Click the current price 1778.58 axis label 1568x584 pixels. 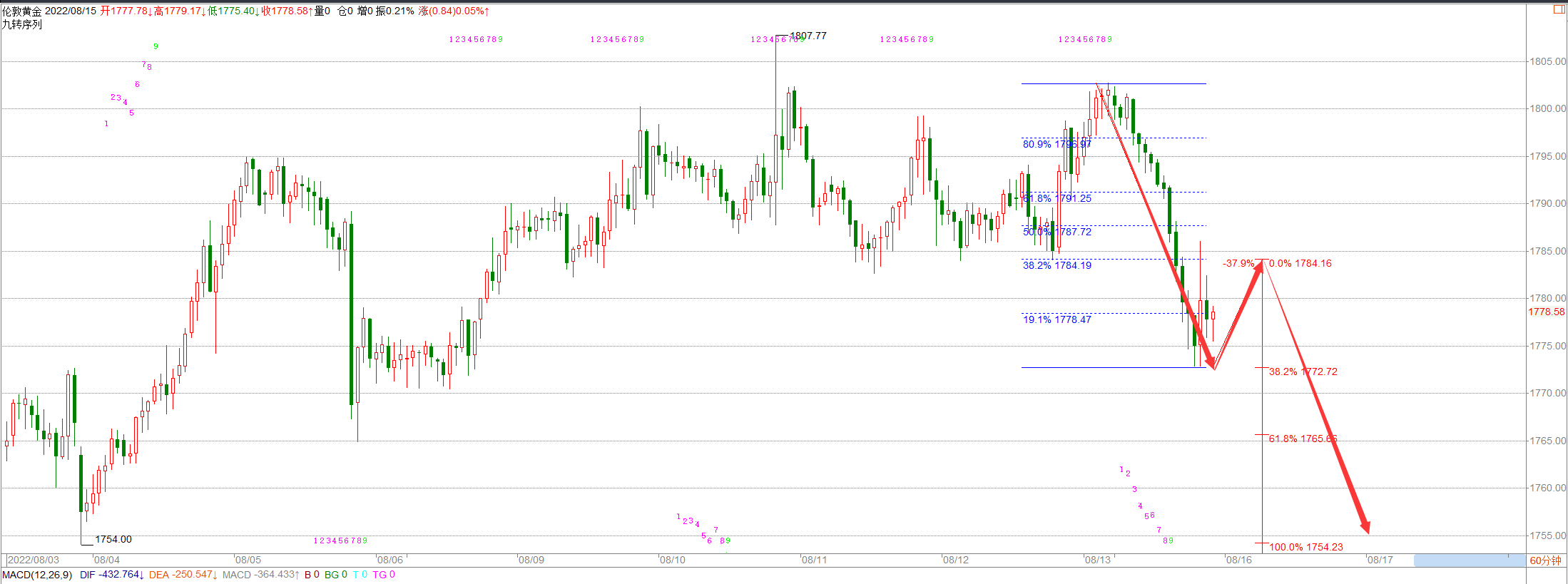pos(1547,312)
